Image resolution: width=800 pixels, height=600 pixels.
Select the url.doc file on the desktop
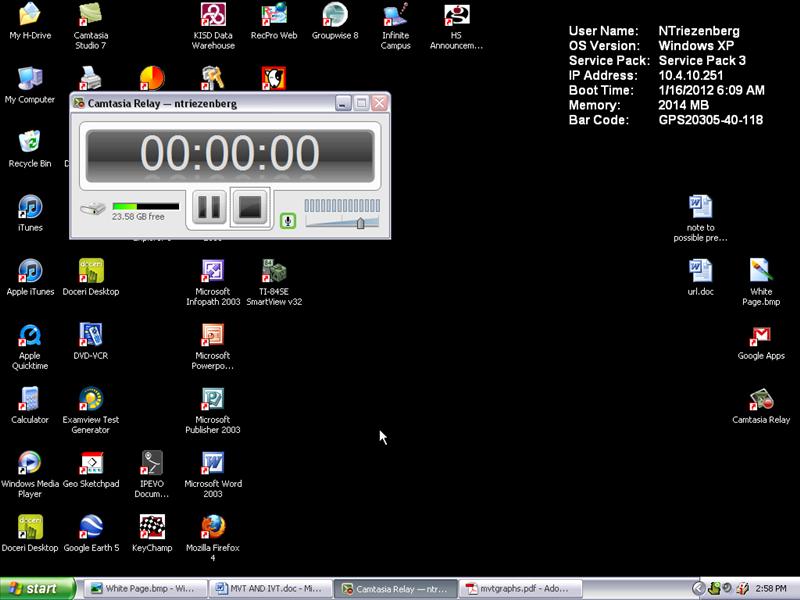click(x=701, y=278)
